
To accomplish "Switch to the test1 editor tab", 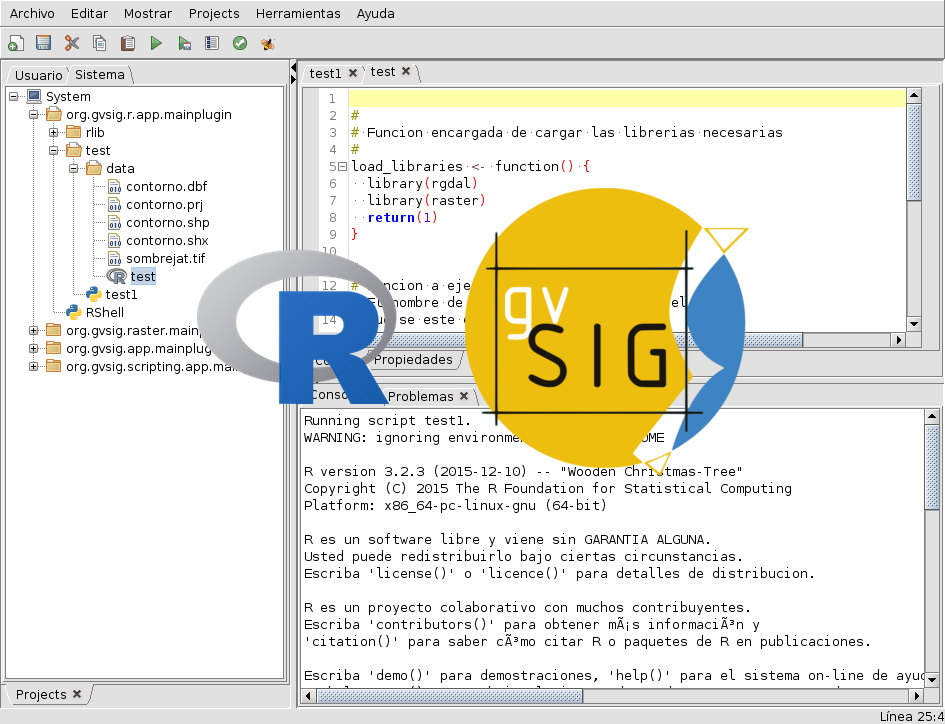I will (325, 73).
